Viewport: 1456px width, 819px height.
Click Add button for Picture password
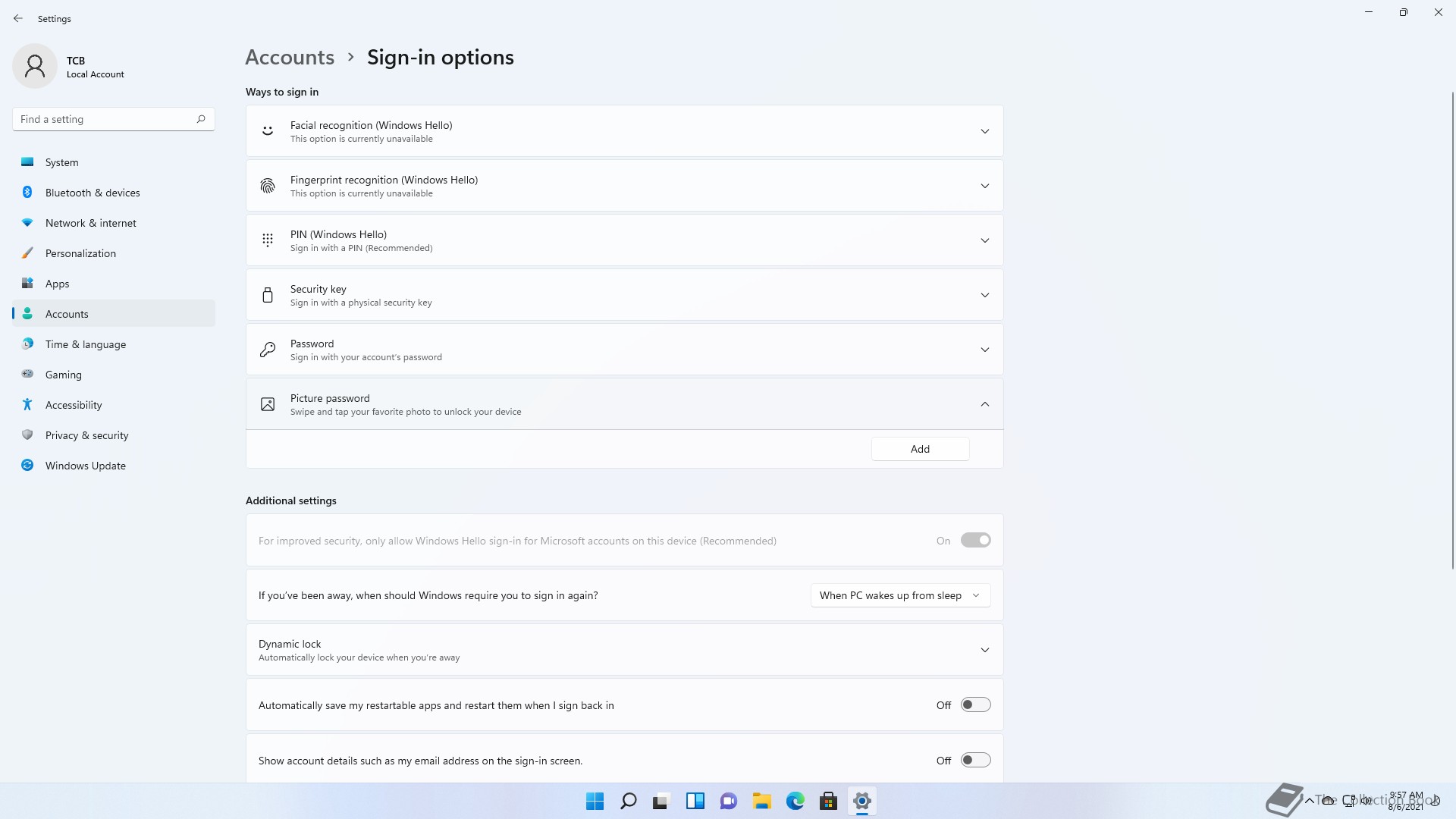coord(920,449)
